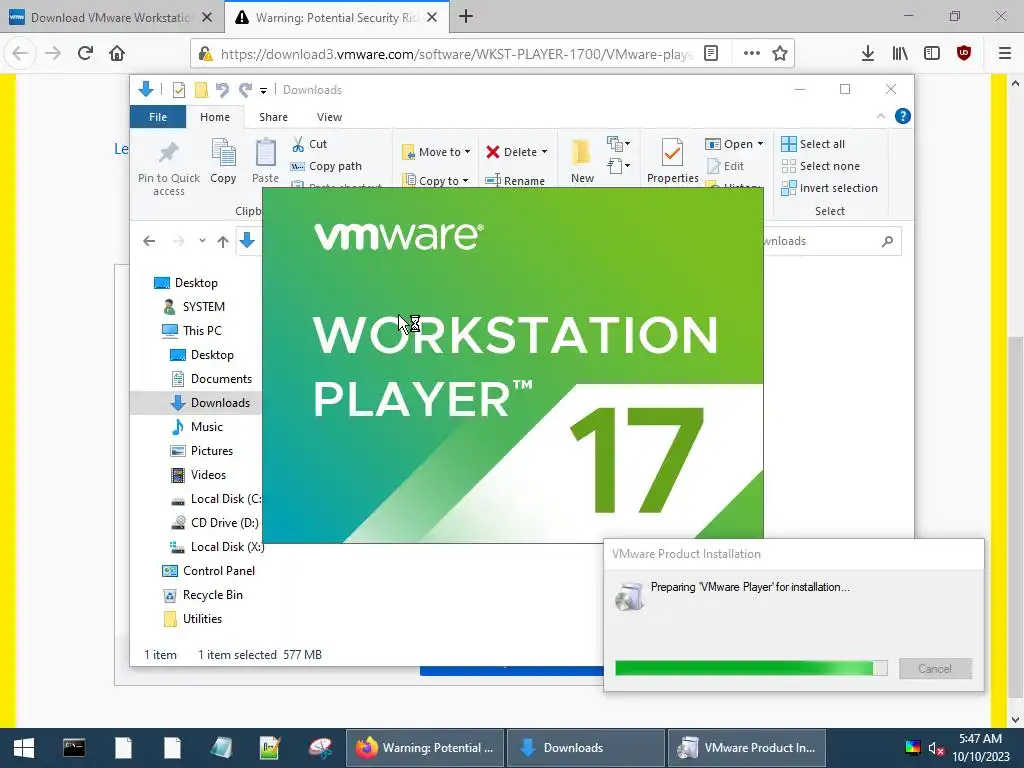Open Delete dropdown in ribbon

pos(517,152)
